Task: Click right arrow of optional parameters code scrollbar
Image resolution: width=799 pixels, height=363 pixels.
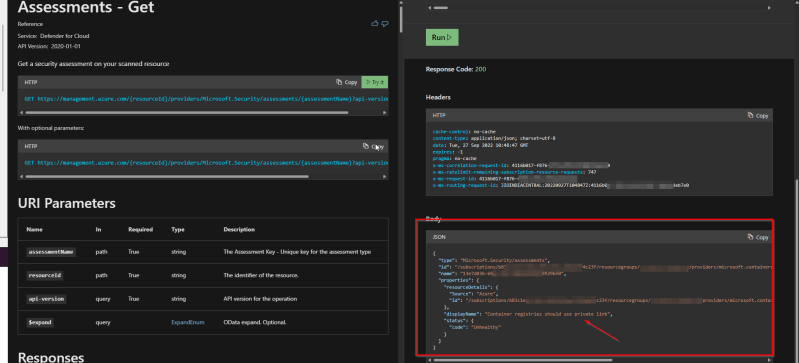Action: coord(385,176)
